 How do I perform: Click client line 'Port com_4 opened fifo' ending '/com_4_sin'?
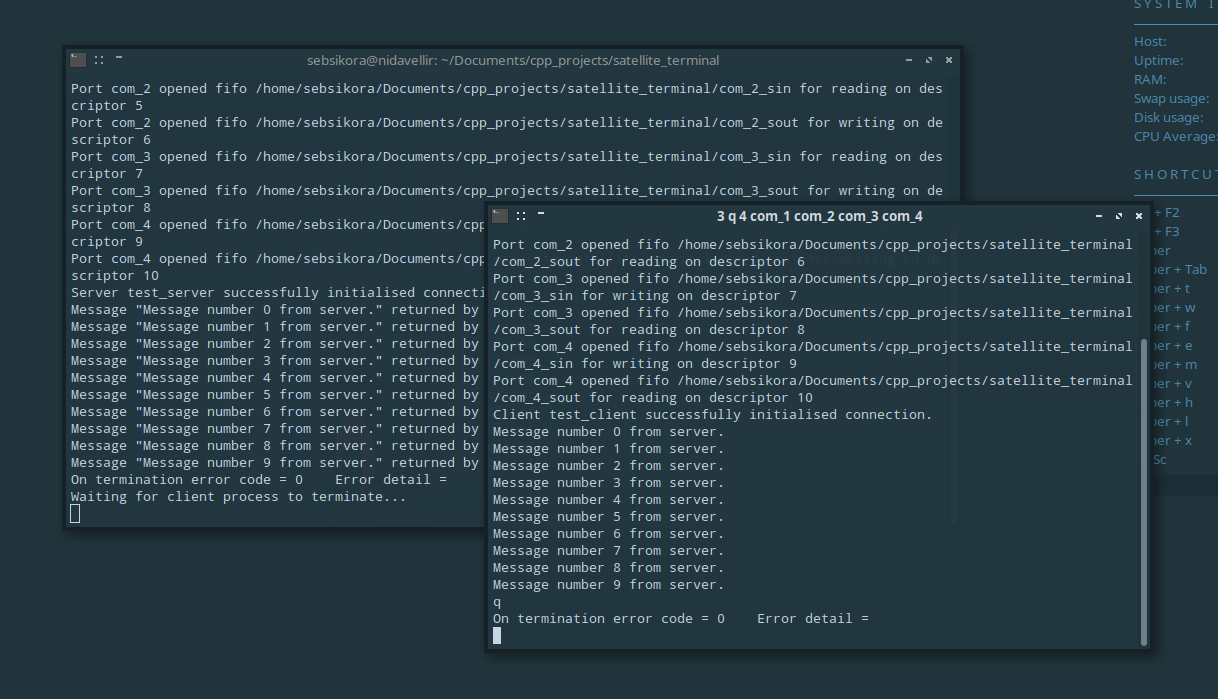[x=813, y=354]
